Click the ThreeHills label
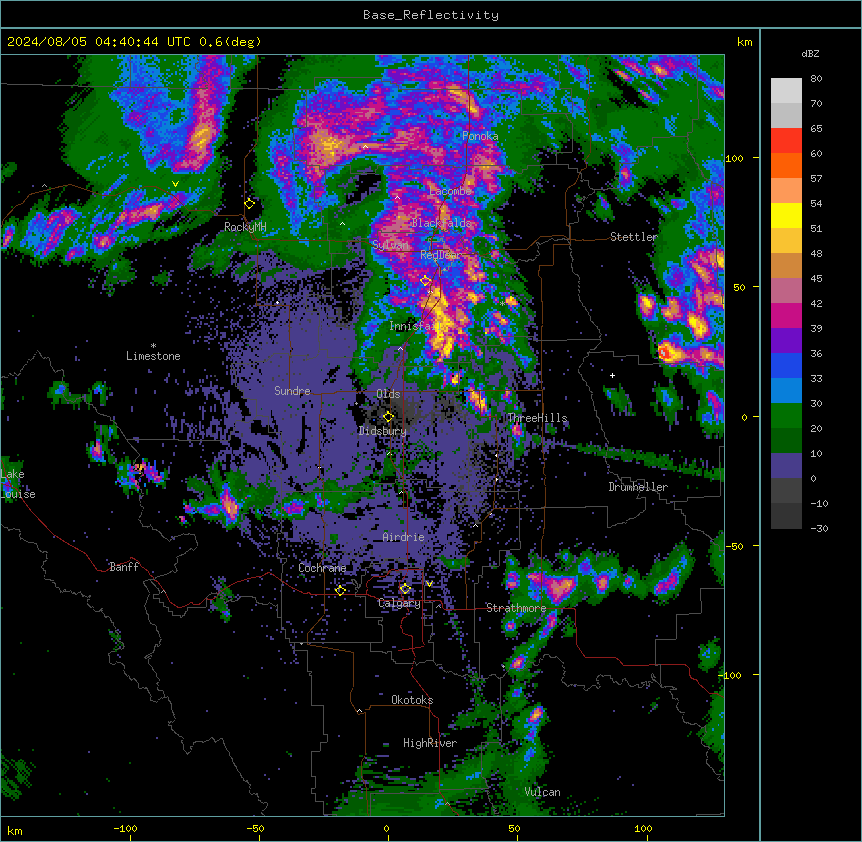The height and width of the screenshot is (842, 862). [537, 418]
